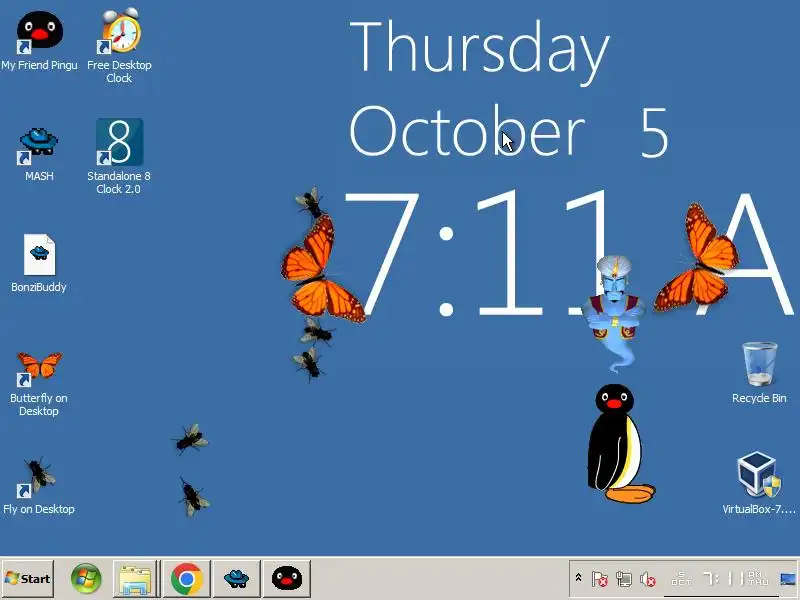800x600 pixels.
Task: Launch Google Chrome from the taskbar
Action: point(187,579)
